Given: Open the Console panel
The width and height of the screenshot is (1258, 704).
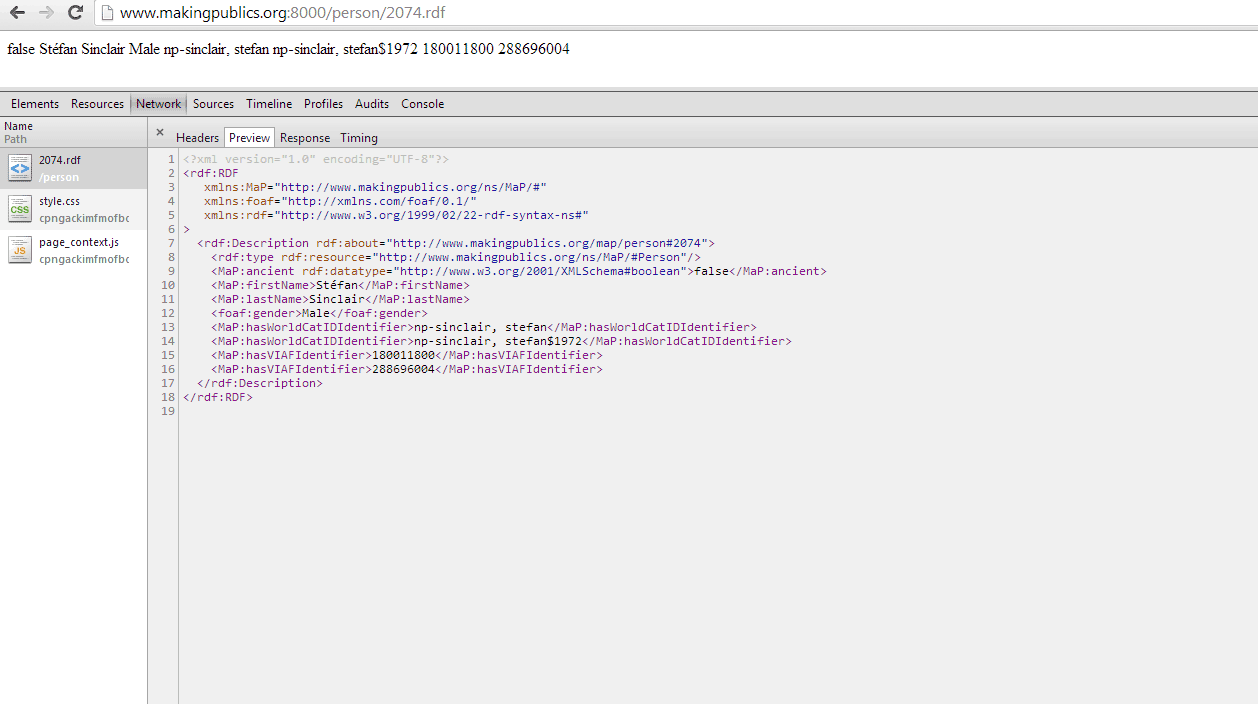Looking at the screenshot, I should (x=422, y=104).
